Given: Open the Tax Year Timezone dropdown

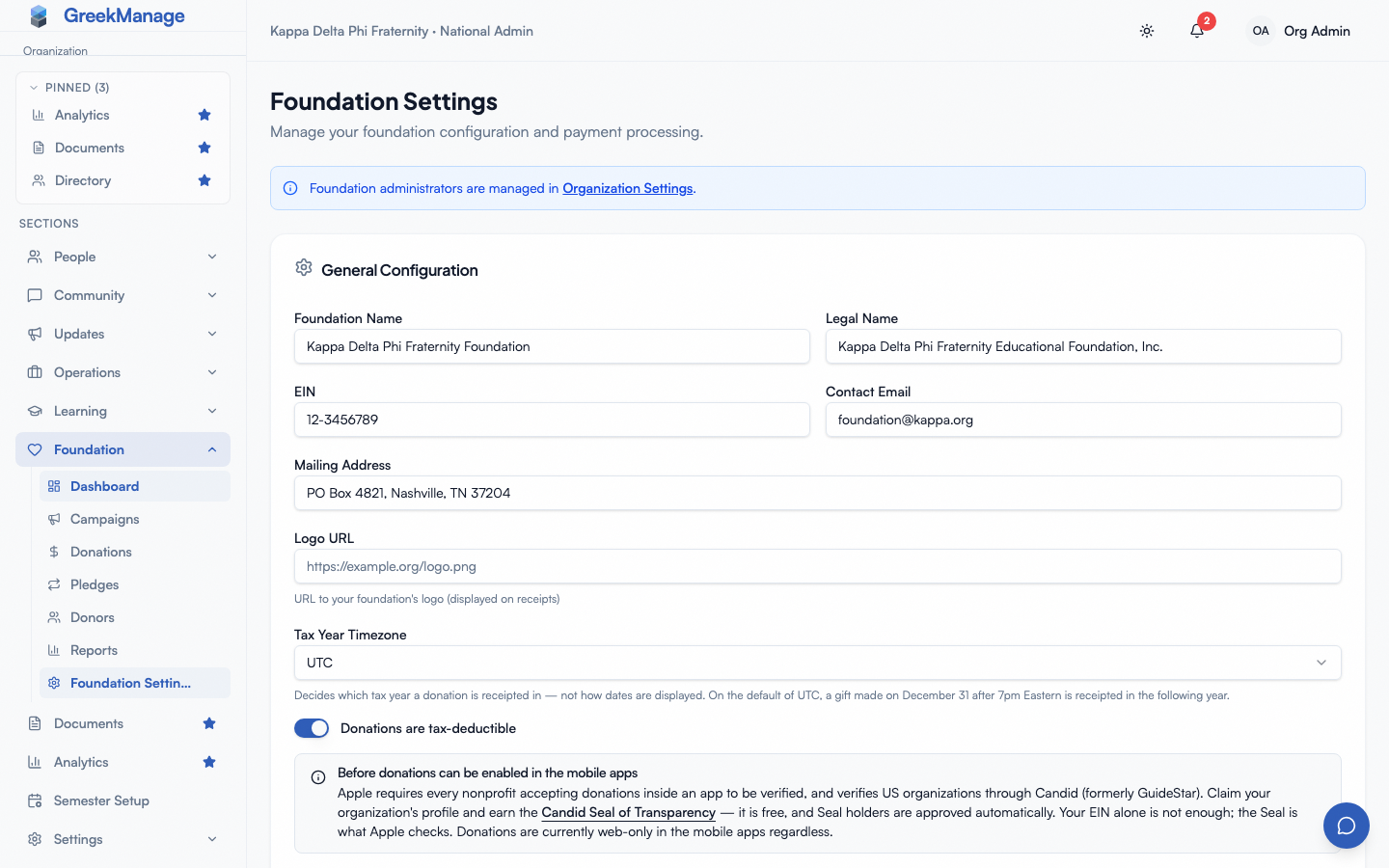Looking at the screenshot, I should [x=818, y=663].
